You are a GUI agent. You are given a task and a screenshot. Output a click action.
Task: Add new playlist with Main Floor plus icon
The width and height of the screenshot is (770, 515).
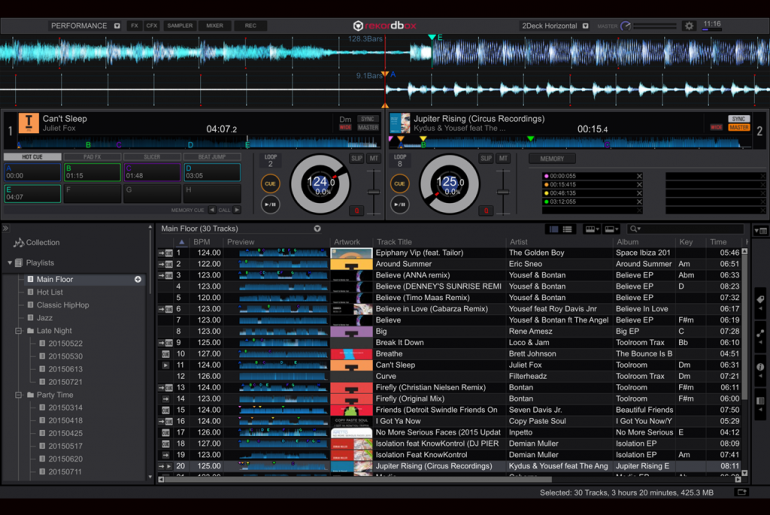click(x=138, y=279)
